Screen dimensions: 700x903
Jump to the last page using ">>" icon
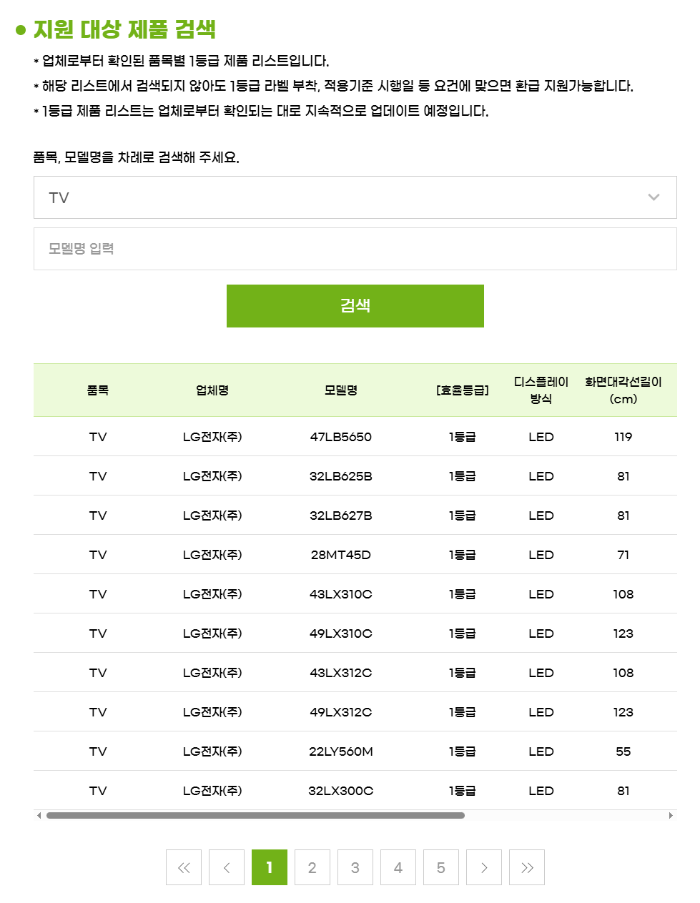pos(527,867)
